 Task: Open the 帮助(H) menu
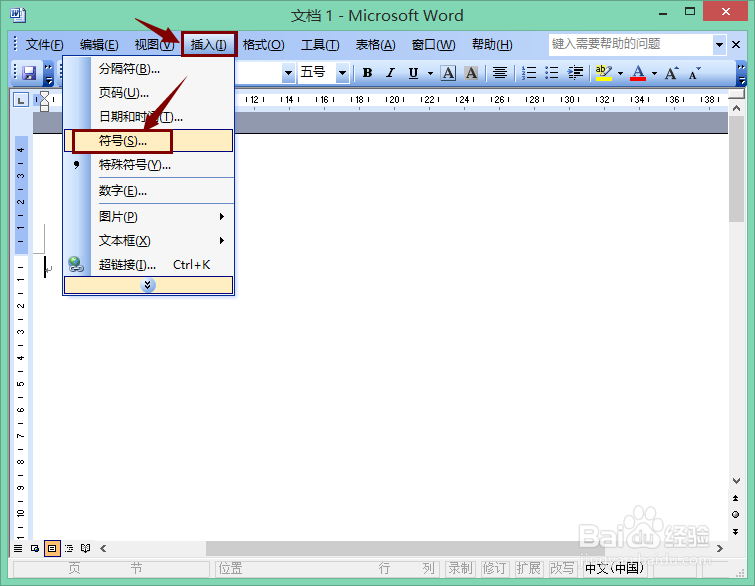click(492, 45)
